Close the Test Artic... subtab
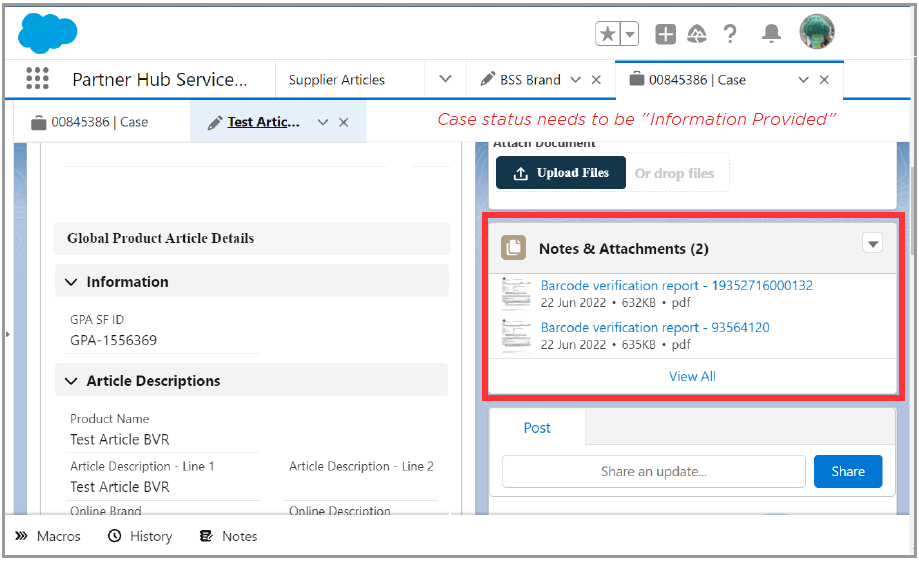The height and width of the screenshot is (562, 919). click(x=343, y=122)
